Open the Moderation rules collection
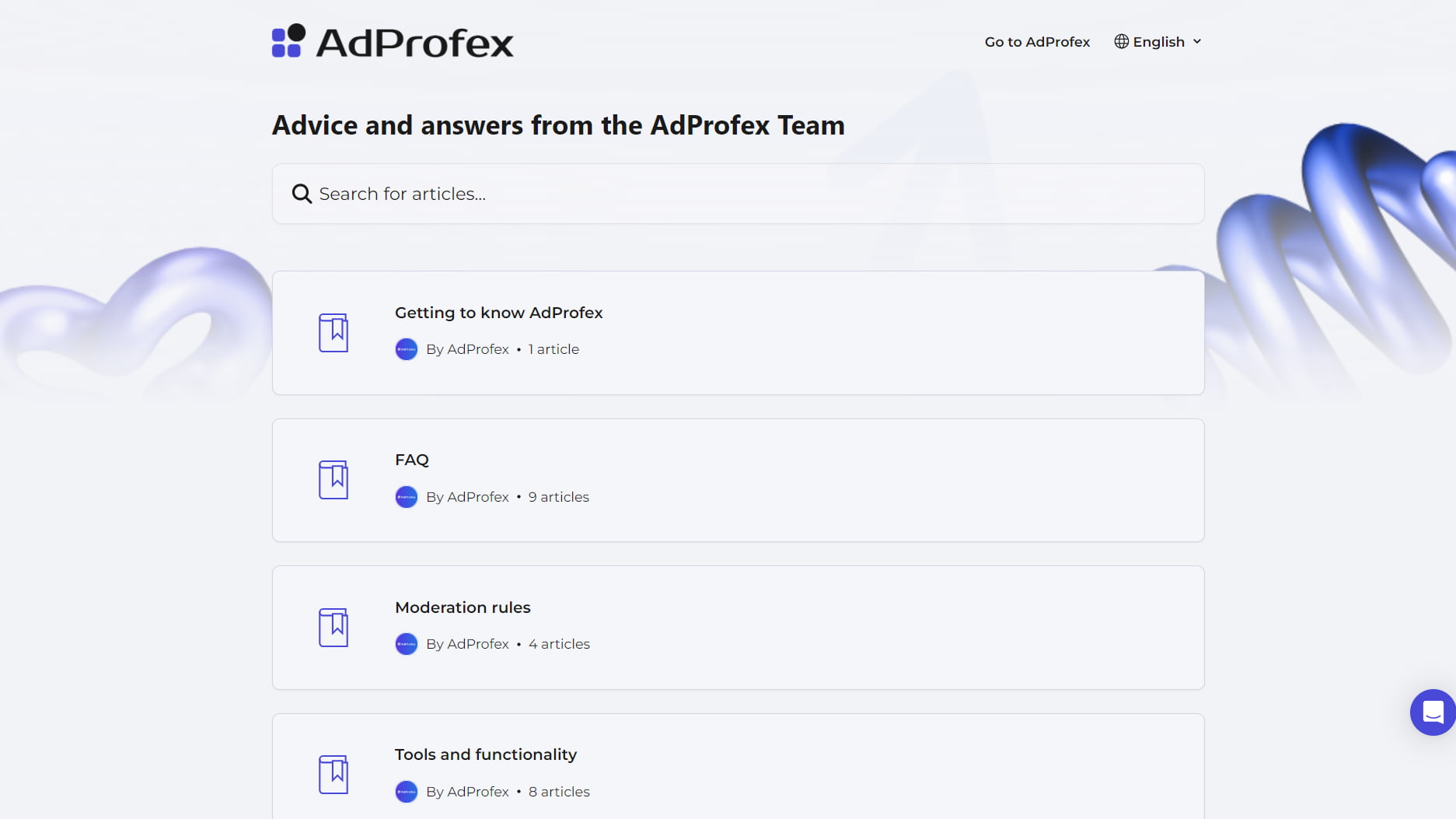 coord(738,628)
